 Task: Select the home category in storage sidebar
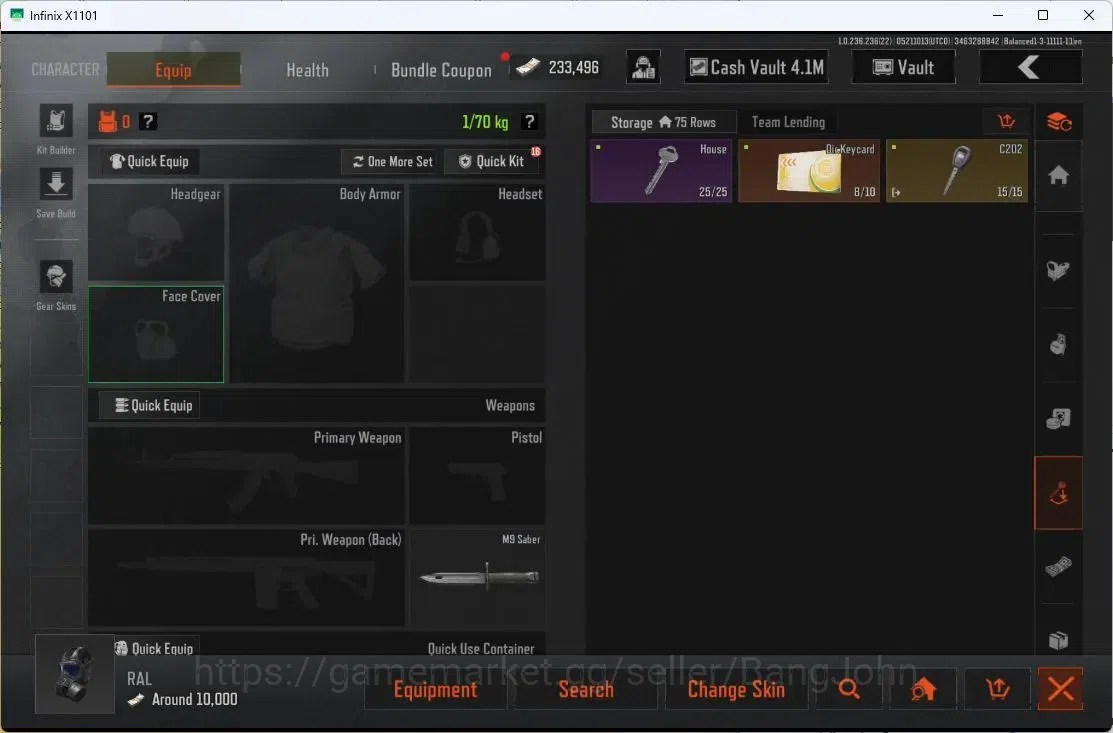(x=1058, y=175)
